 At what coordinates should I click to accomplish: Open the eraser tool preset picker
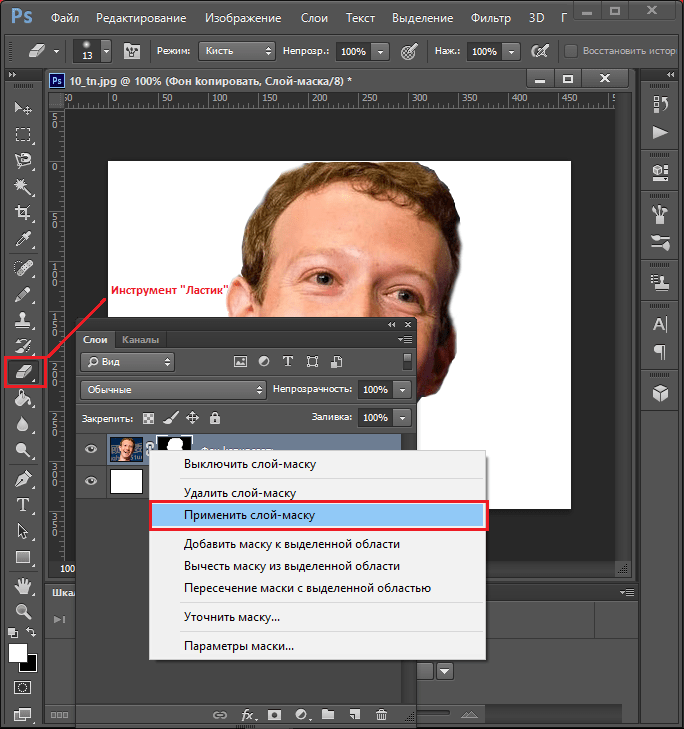[56, 51]
